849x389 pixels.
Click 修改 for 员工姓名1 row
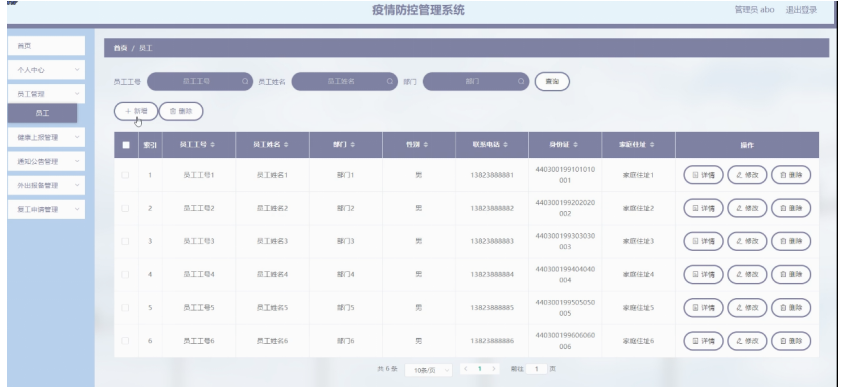tap(747, 175)
